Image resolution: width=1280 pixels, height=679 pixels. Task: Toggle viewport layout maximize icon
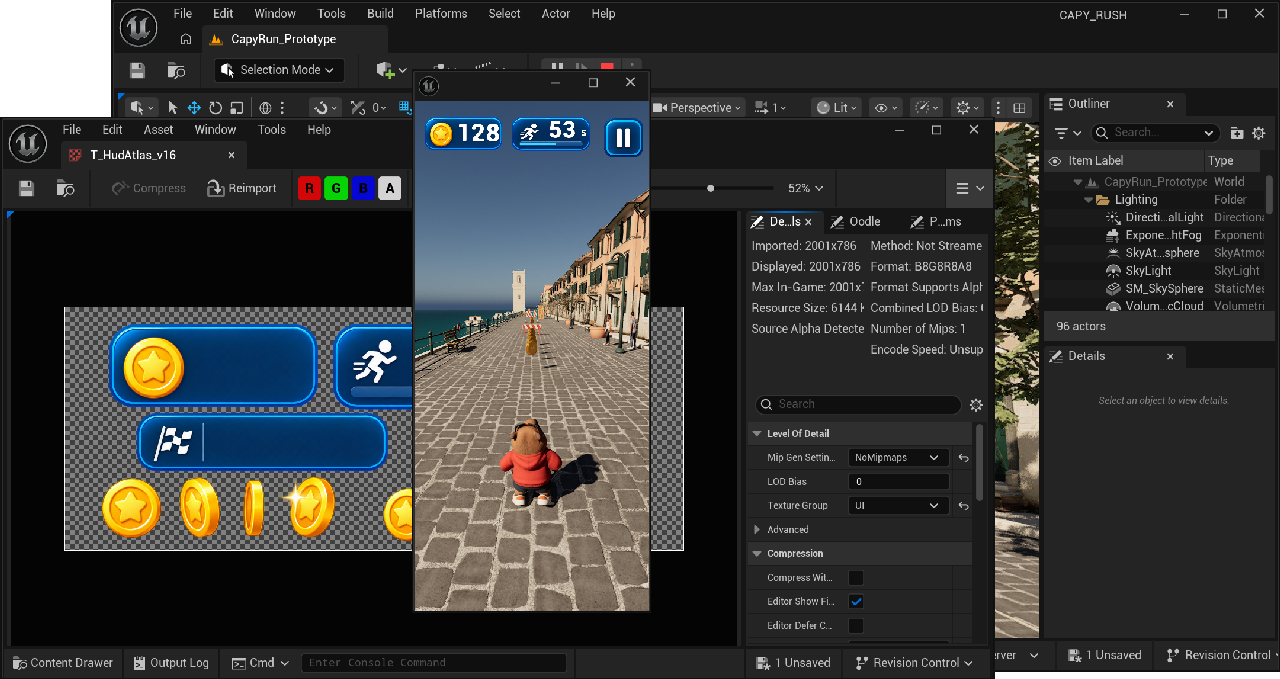1019,107
